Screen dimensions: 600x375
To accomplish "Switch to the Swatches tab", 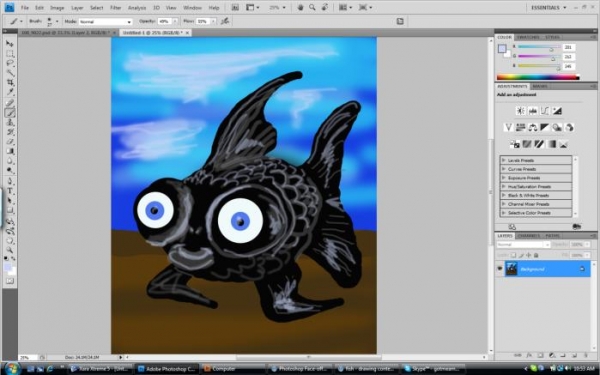I will [x=528, y=37].
